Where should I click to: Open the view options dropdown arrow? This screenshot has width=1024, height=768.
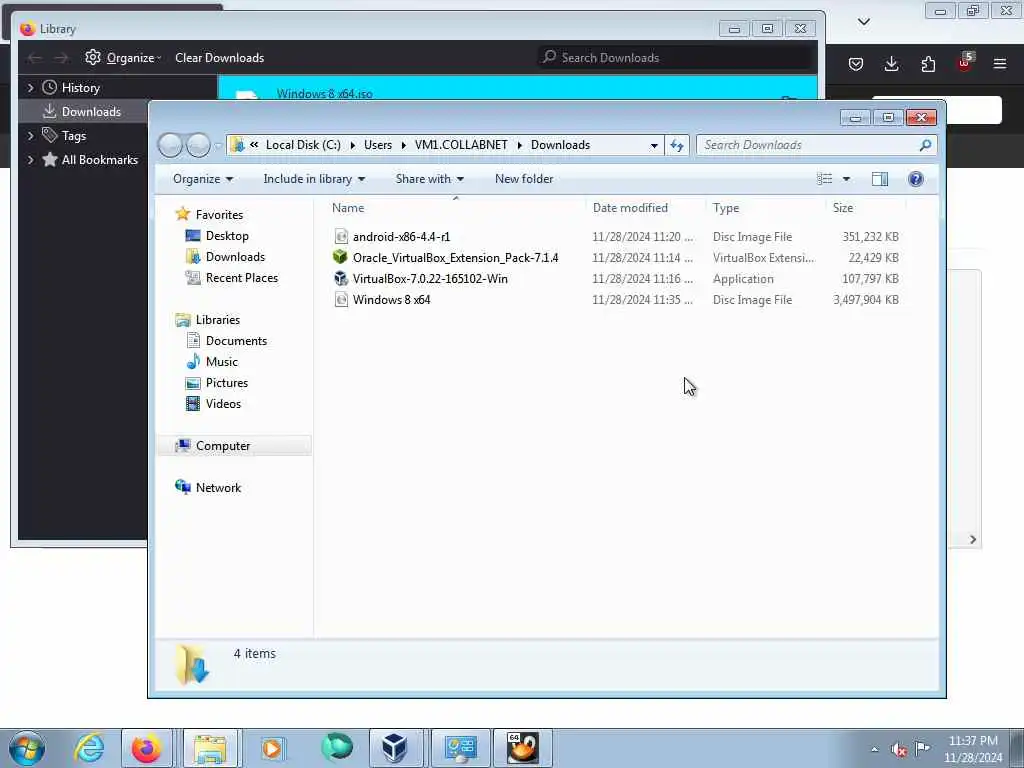[846, 179]
